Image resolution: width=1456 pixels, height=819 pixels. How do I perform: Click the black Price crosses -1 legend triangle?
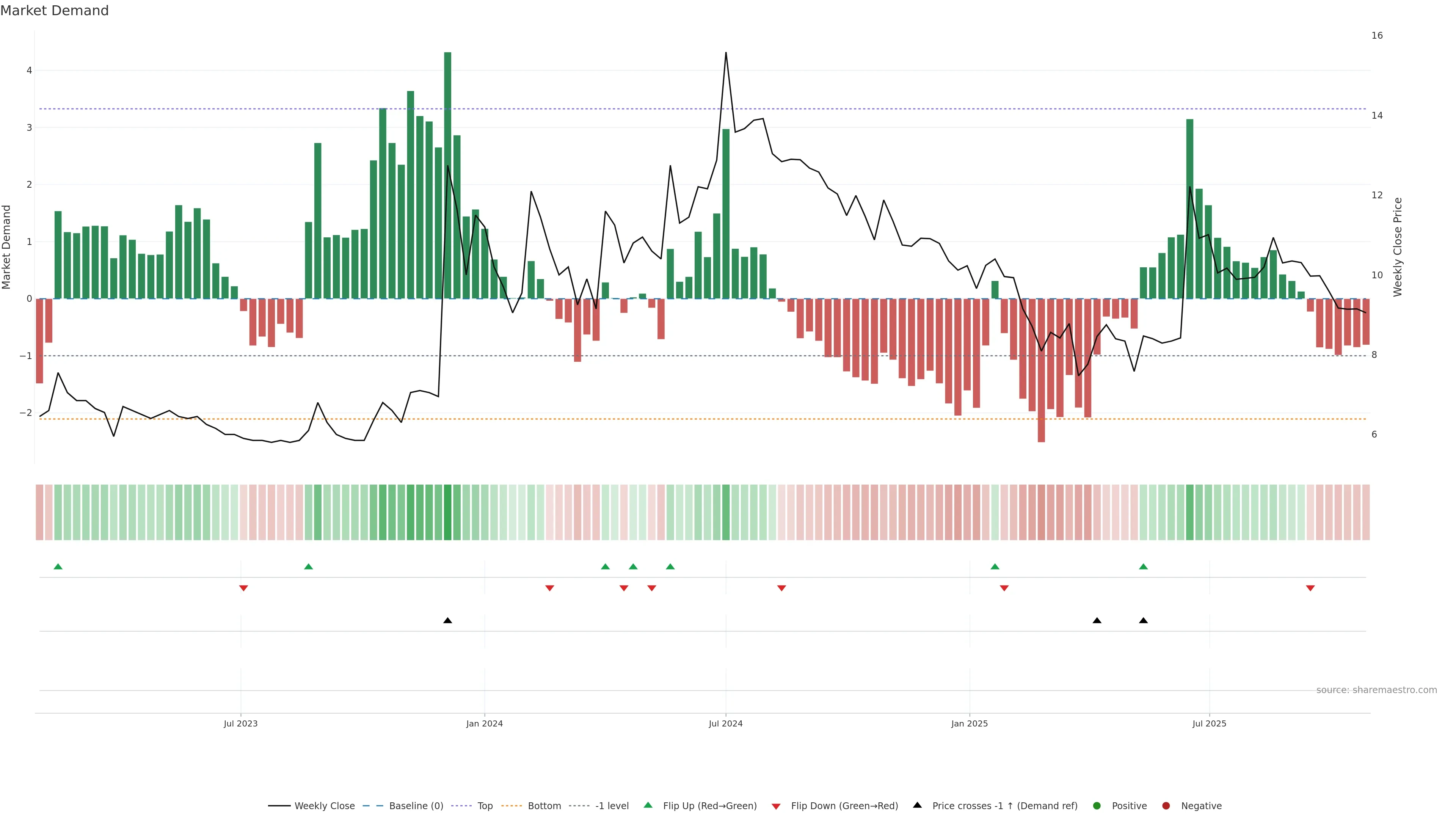[x=917, y=805]
